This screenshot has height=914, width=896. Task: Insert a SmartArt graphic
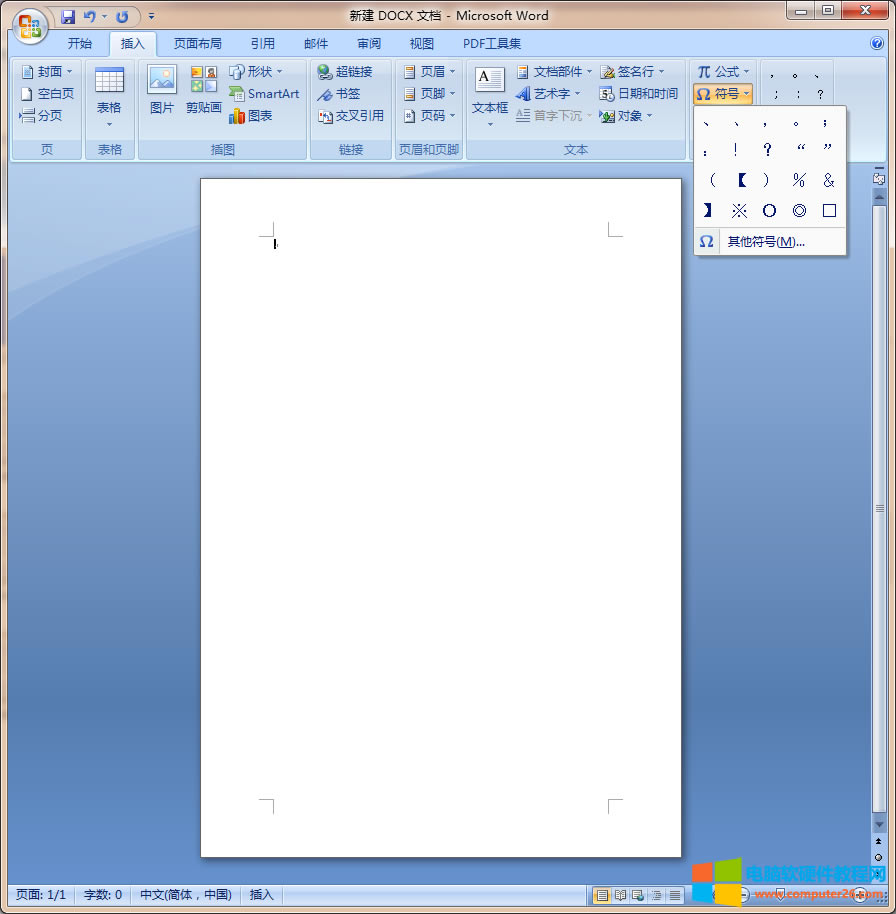[x=264, y=94]
